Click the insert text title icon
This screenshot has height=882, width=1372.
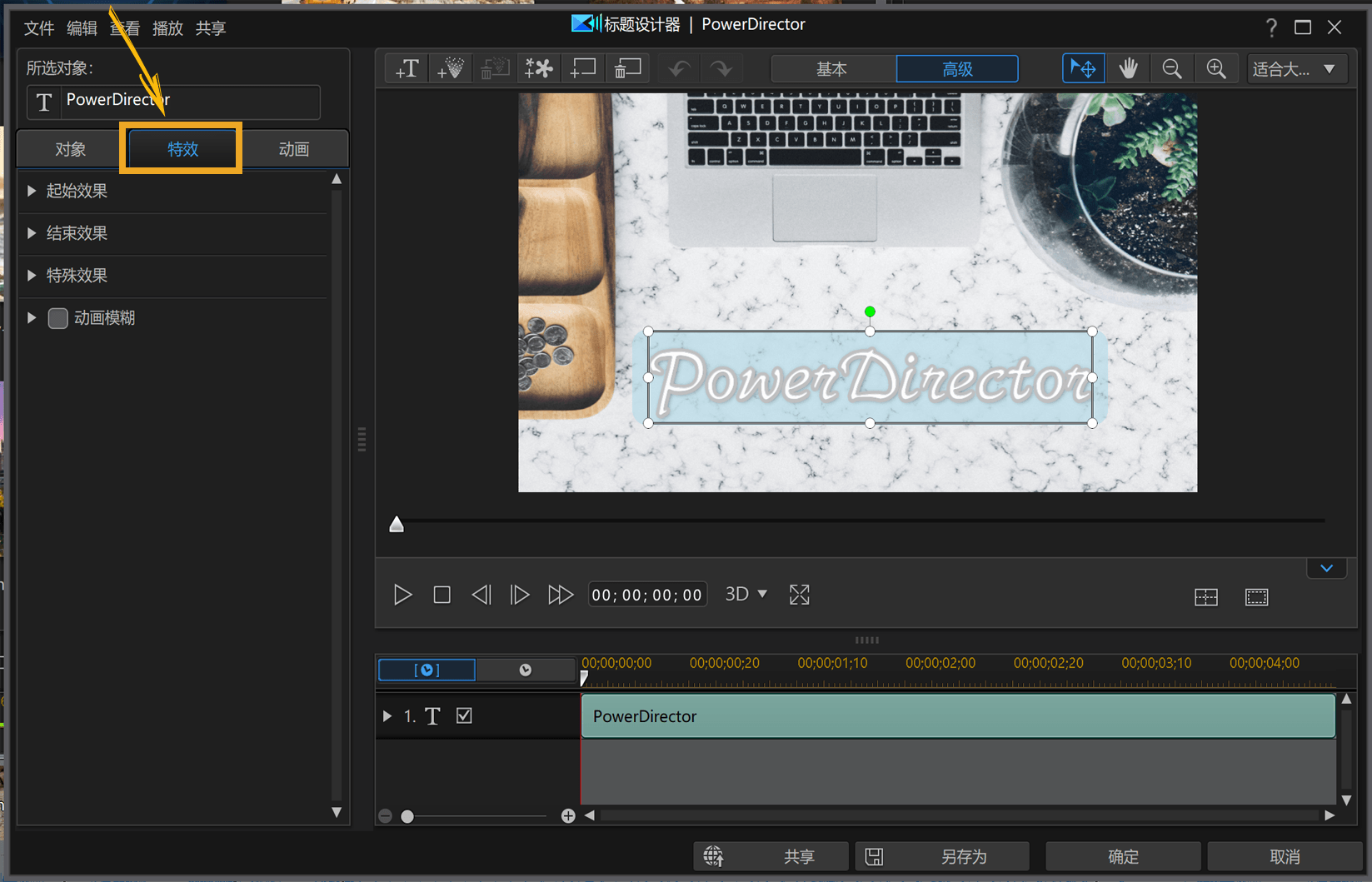(407, 68)
